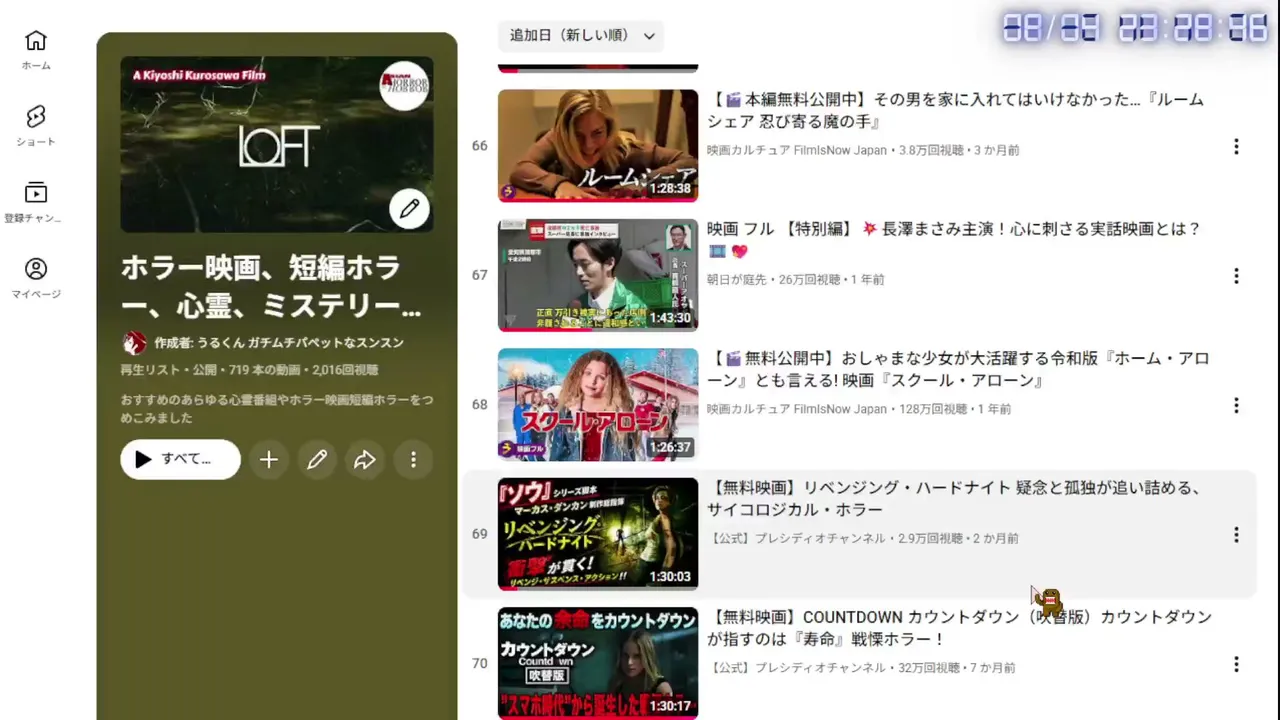Image resolution: width=1280 pixels, height=720 pixels.
Task: Click the playlist title ホラー映画、短編ホラー、心霊、ミステリー
Action: [271, 286]
